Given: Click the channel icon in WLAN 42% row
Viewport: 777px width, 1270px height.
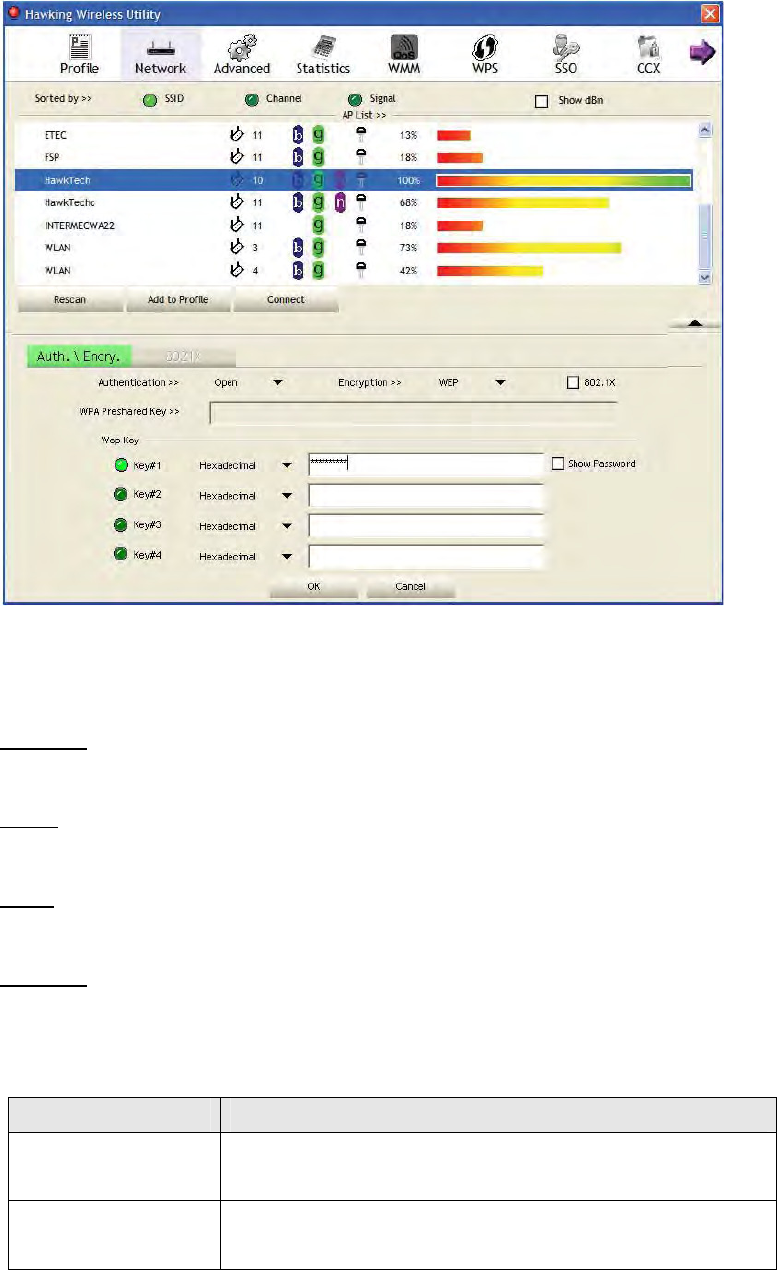Looking at the screenshot, I should pos(238,270).
